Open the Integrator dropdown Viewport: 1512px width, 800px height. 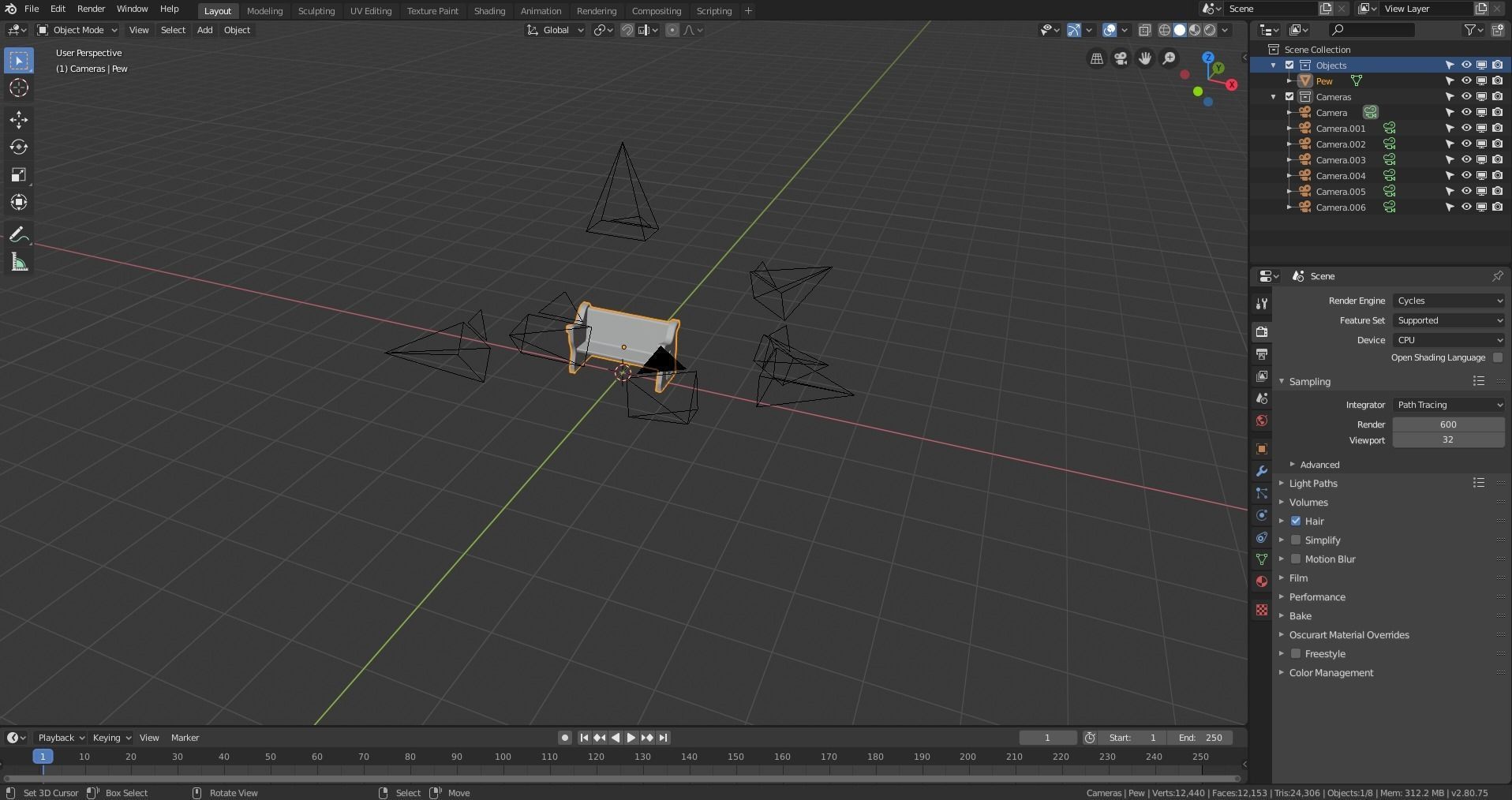click(1449, 405)
